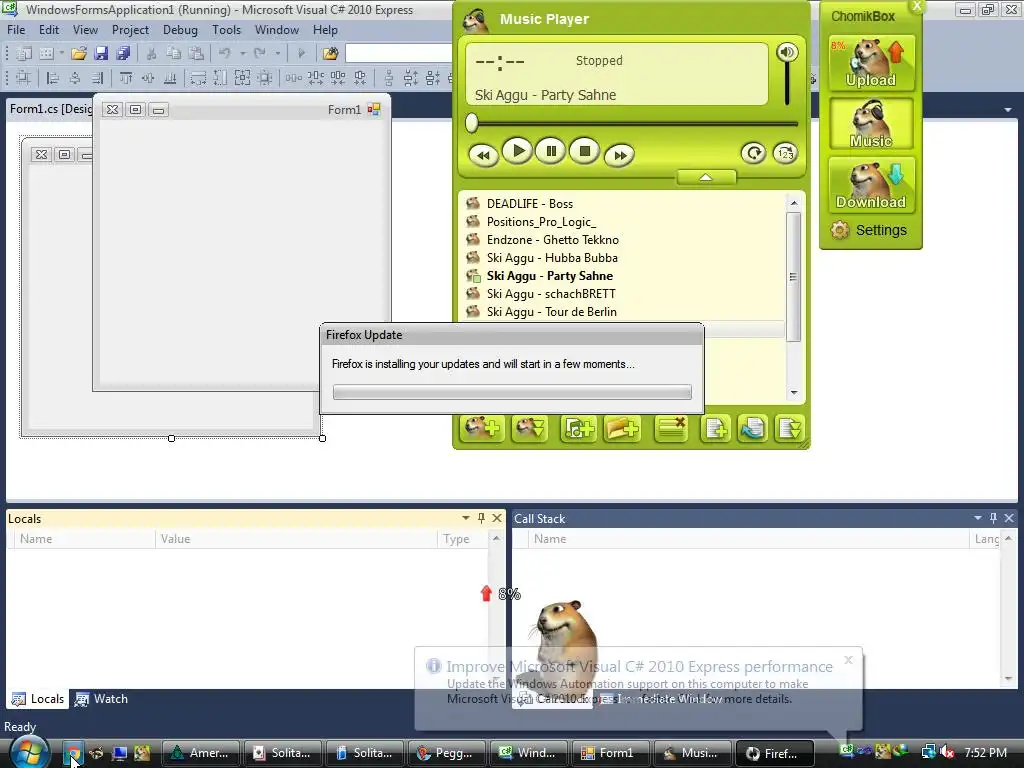Click inside the toolbar search box

click(398, 53)
